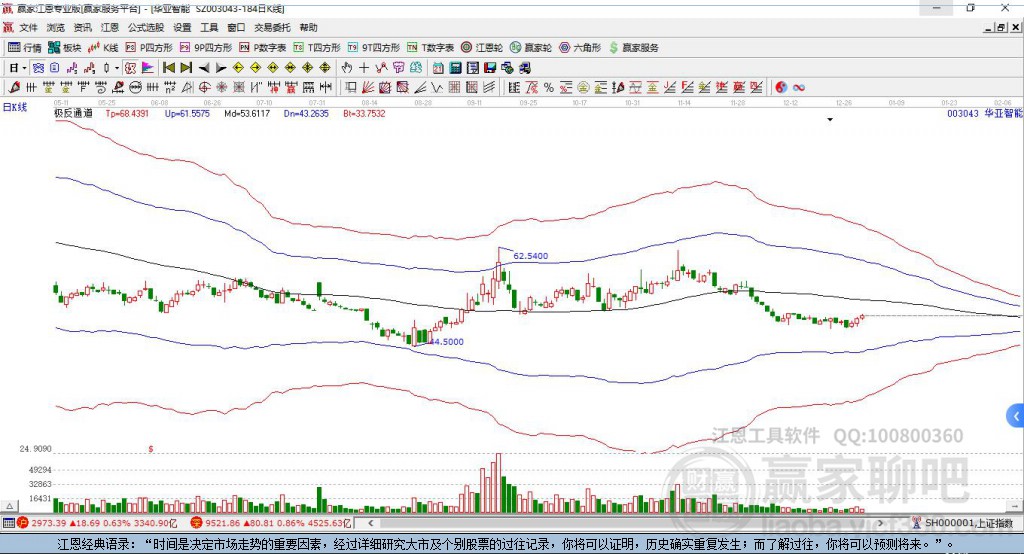Open the 公式选股 menu

pos(146,27)
